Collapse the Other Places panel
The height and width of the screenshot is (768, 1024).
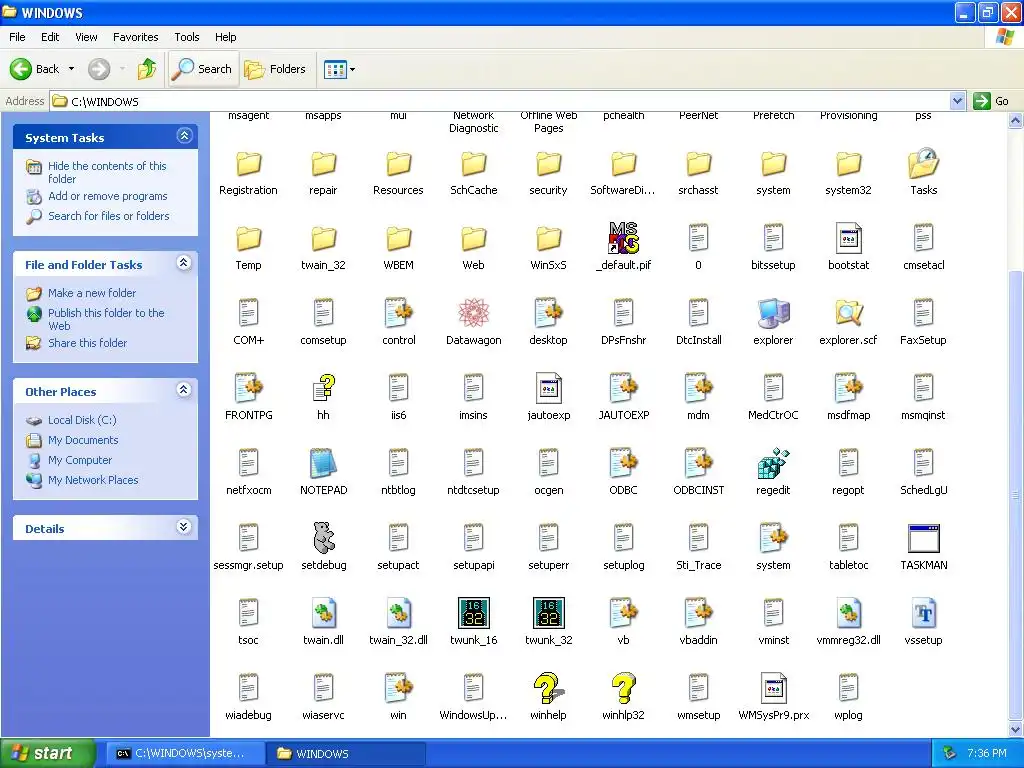[184, 390]
